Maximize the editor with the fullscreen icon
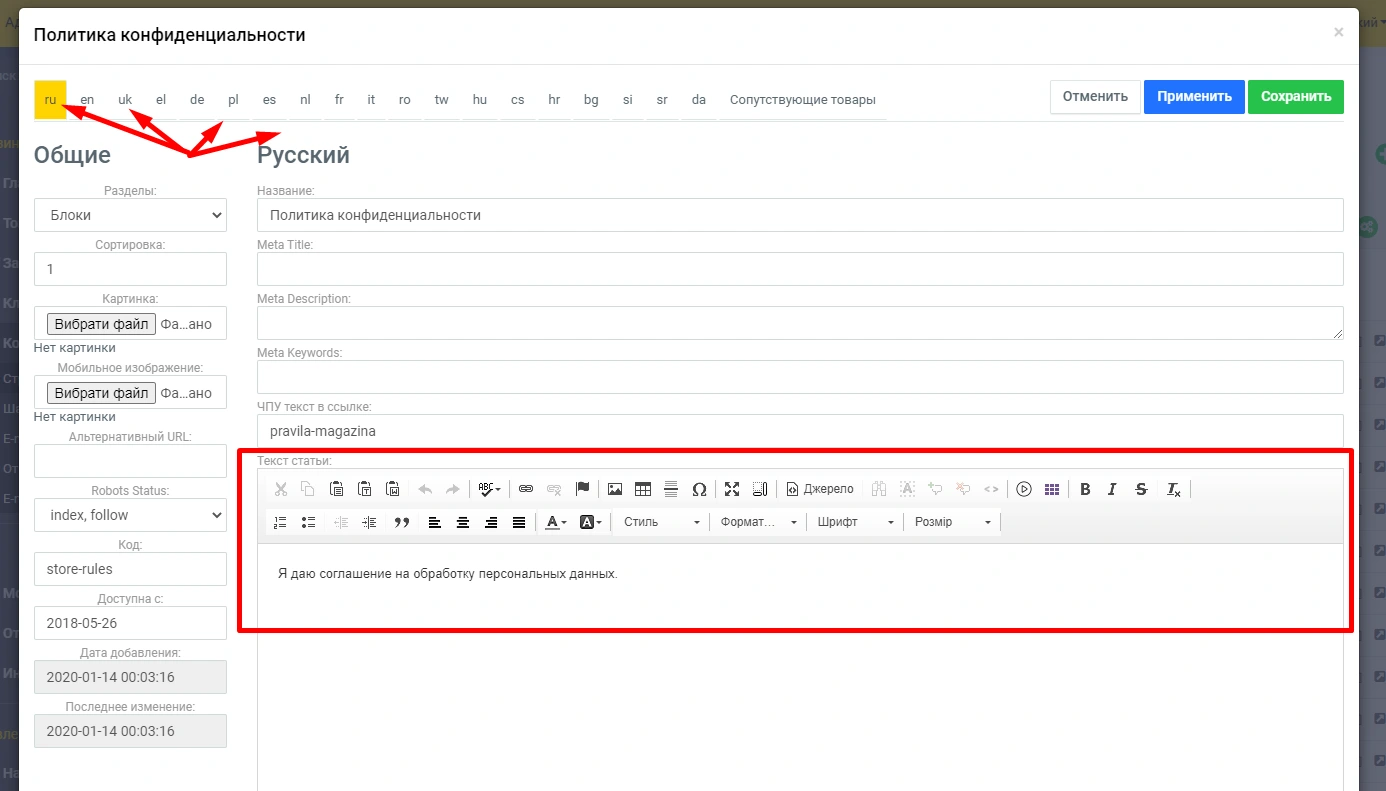This screenshot has width=1386, height=791. (x=732, y=489)
